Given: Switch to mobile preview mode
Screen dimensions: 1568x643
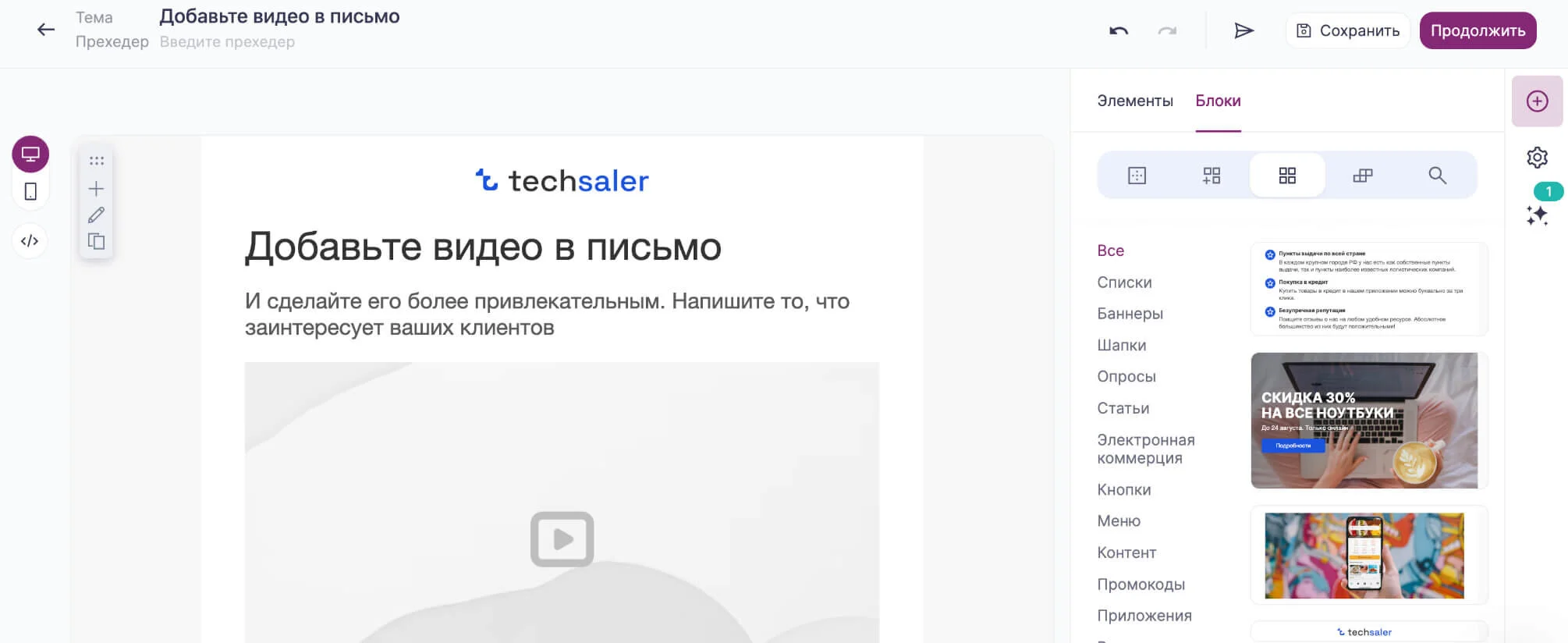Looking at the screenshot, I should [x=30, y=191].
